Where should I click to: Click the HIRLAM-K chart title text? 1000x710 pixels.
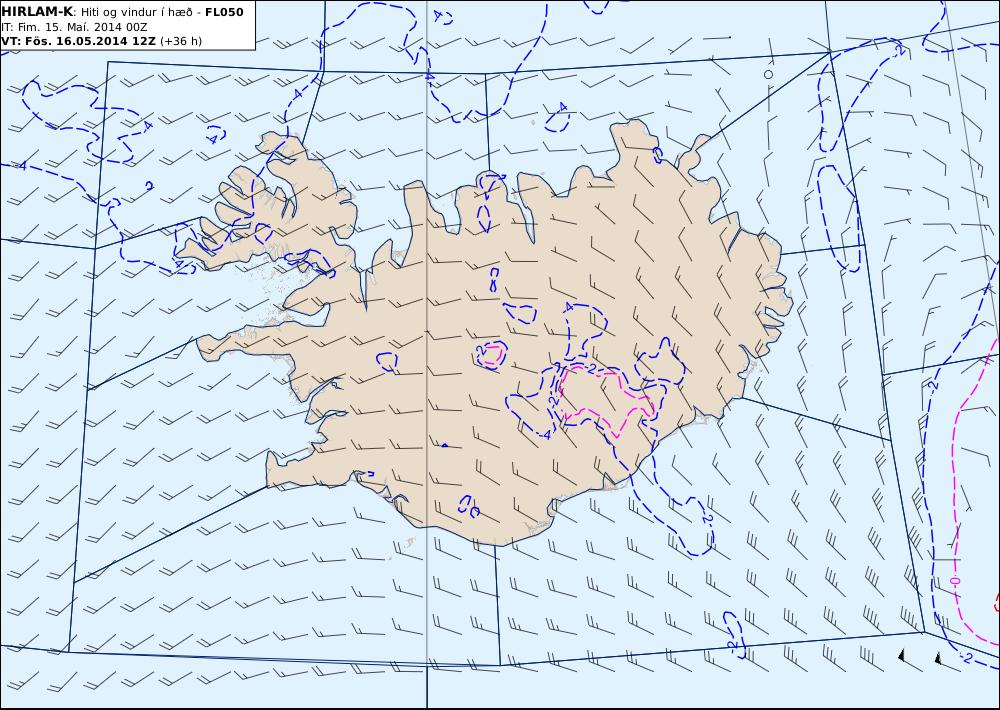click(37, 12)
